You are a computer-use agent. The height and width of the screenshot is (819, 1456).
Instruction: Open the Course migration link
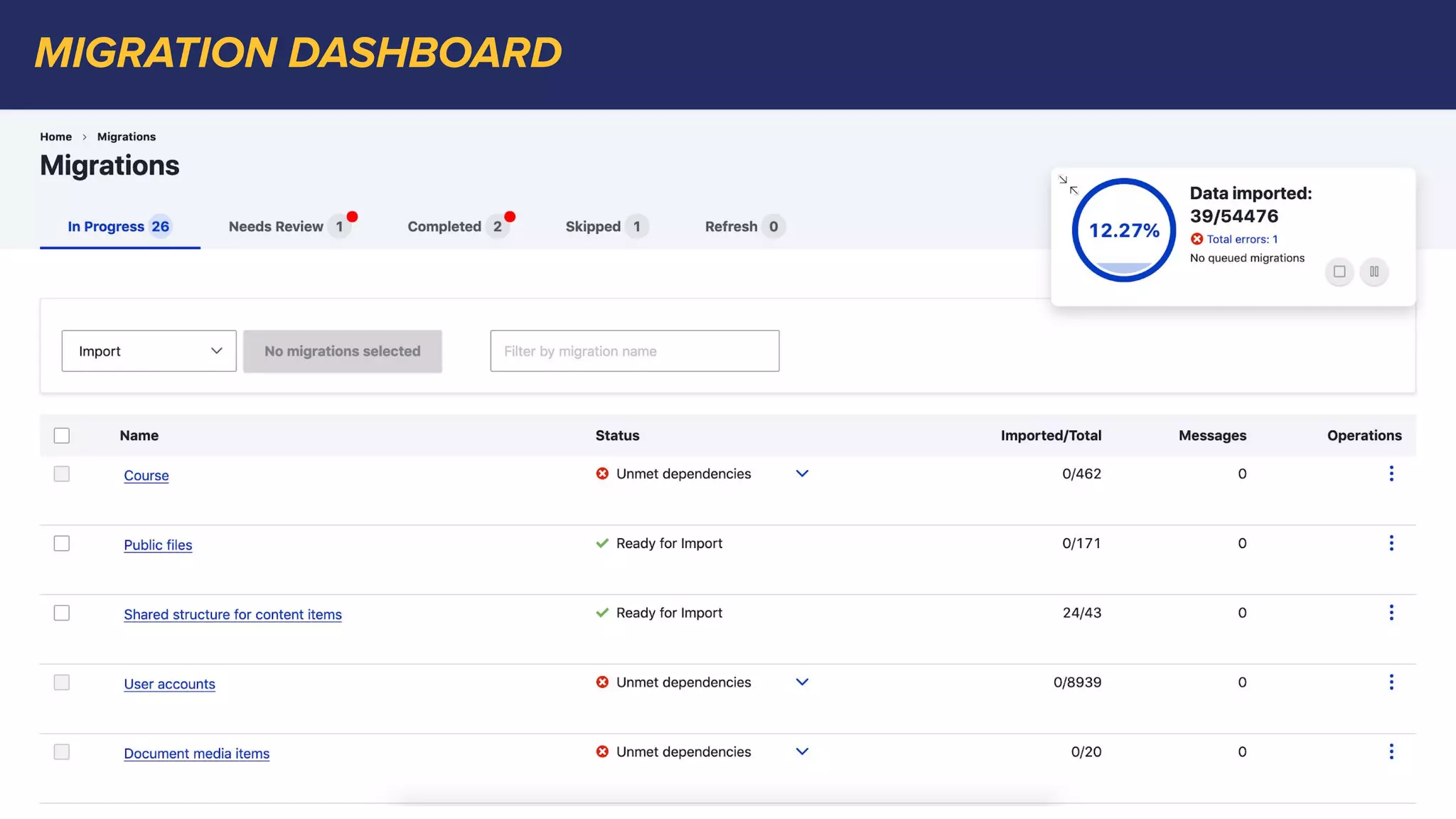(x=146, y=476)
